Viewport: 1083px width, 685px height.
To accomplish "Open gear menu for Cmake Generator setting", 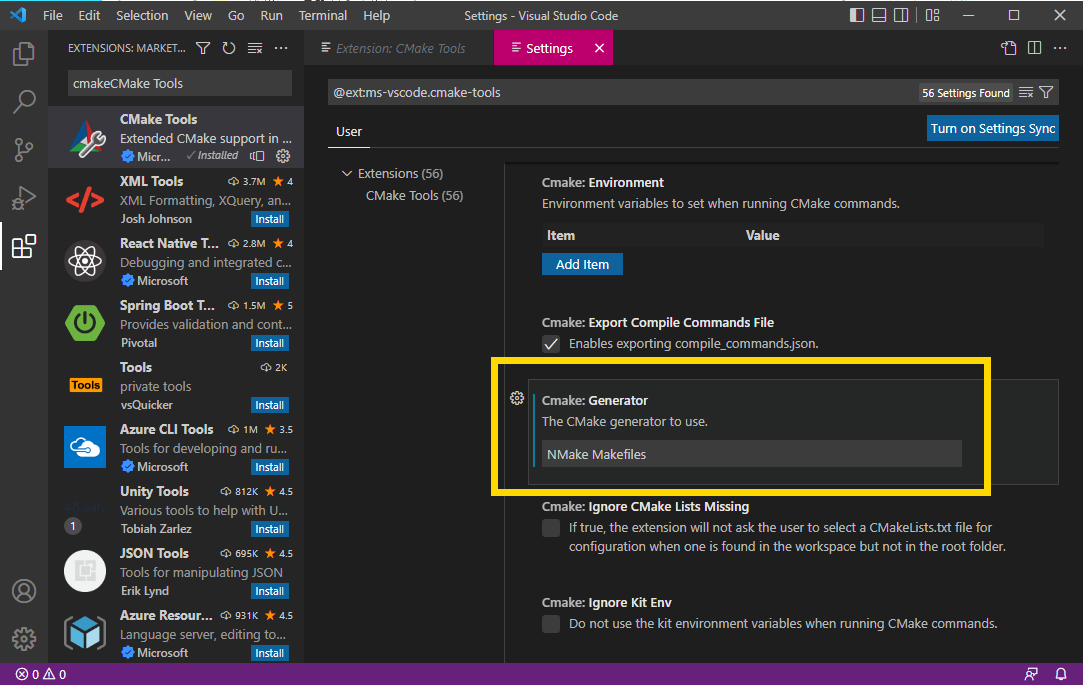I will (517, 398).
